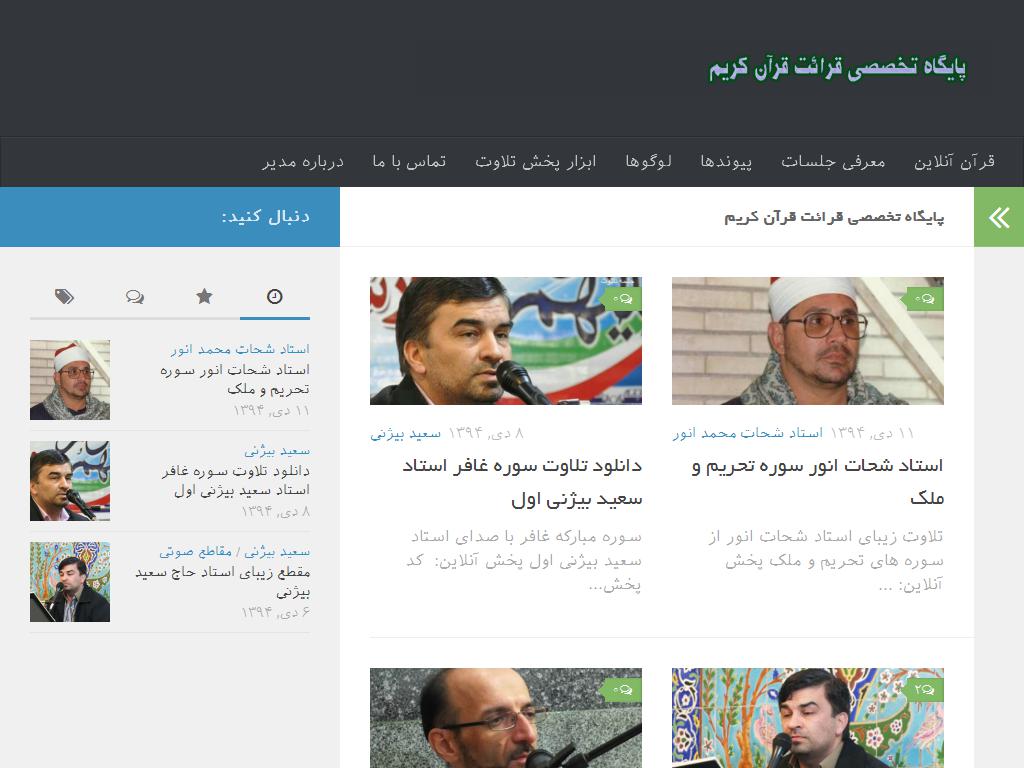The height and width of the screenshot is (768, 1024).
Task: Click comment count badge on Saeed Bijani post
Action: (x=621, y=298)
